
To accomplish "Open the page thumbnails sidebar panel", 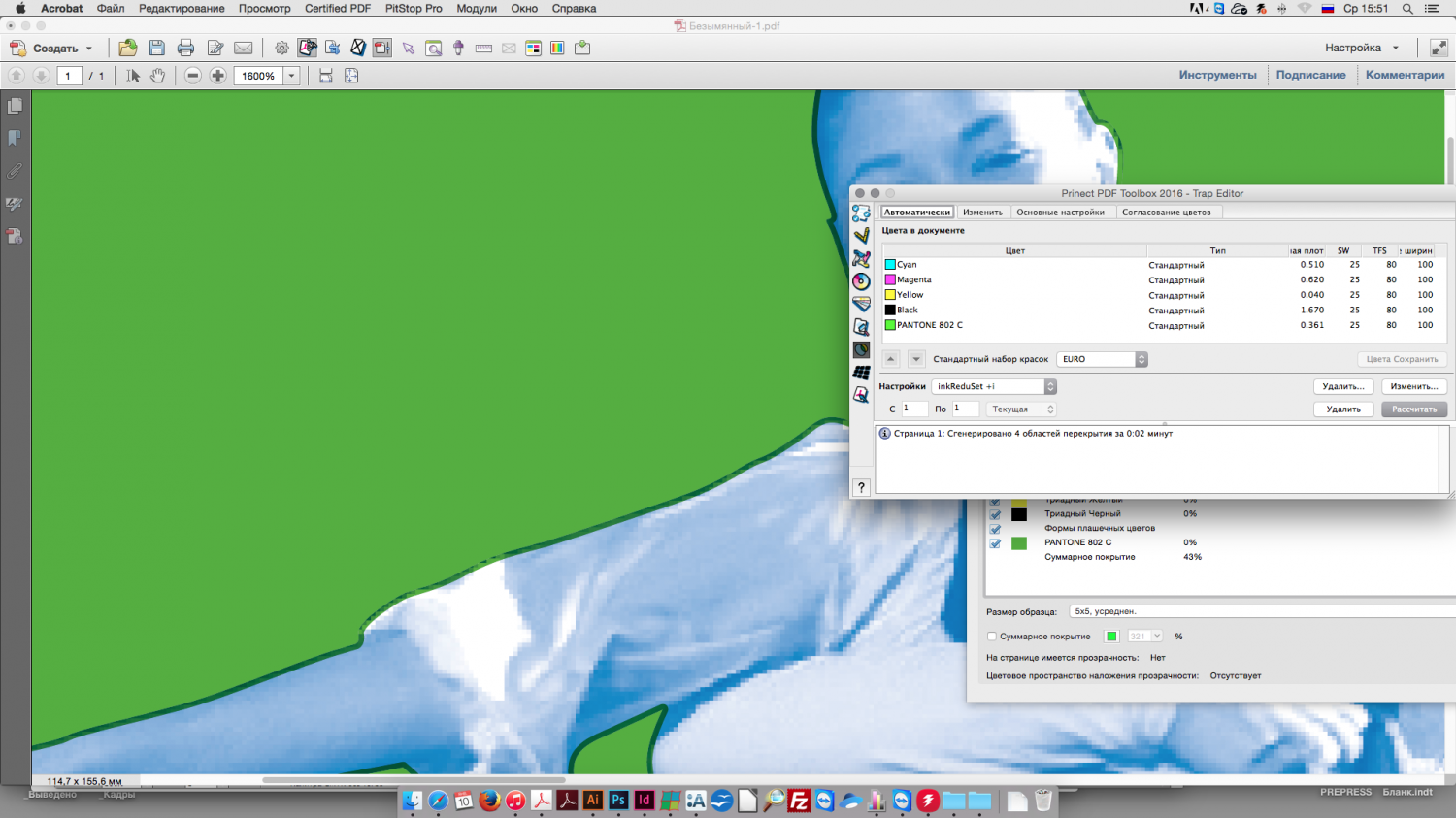I will coord(15,106).
